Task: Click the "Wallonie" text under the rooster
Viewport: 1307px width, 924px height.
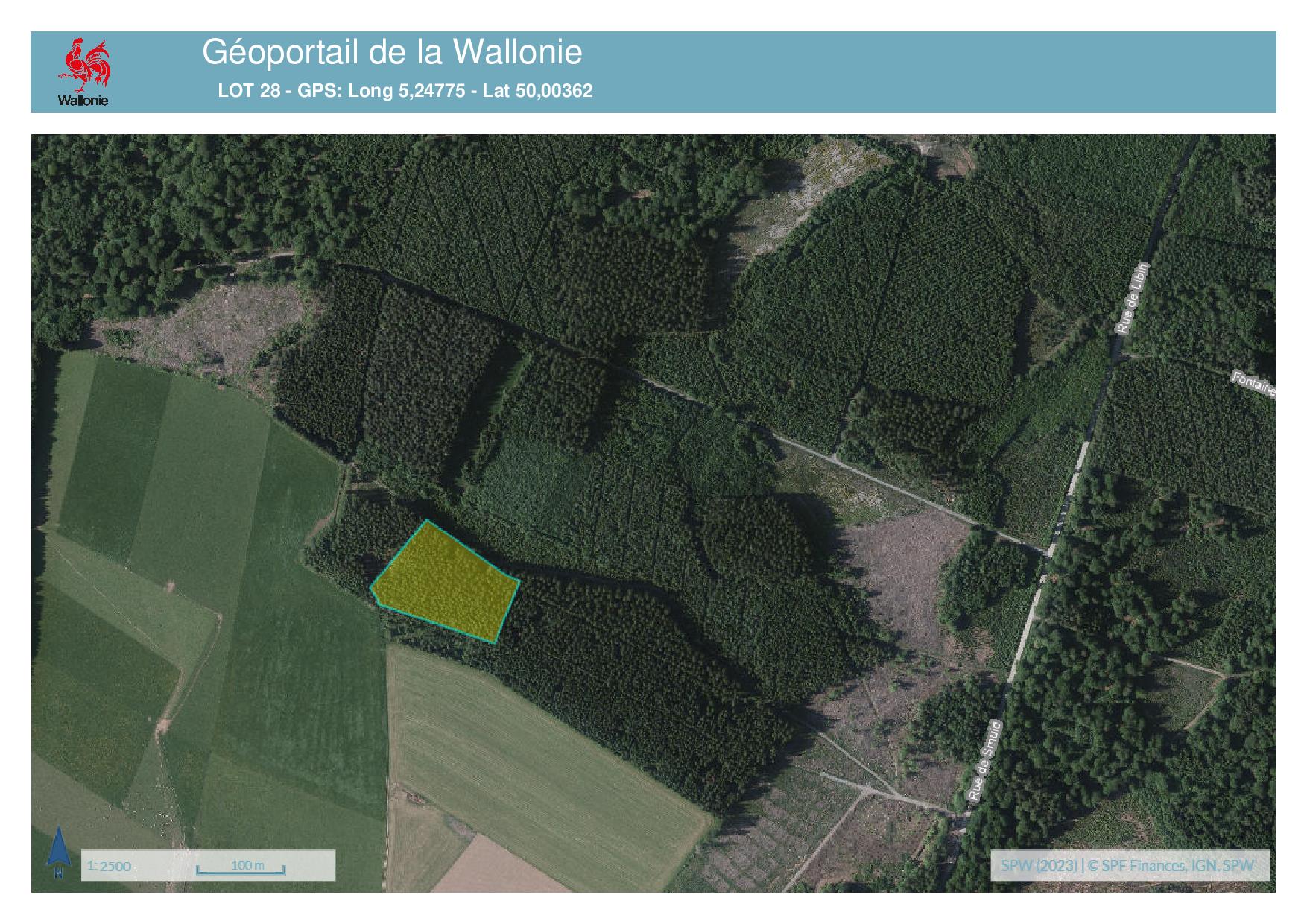Action: tap(83, 101)
